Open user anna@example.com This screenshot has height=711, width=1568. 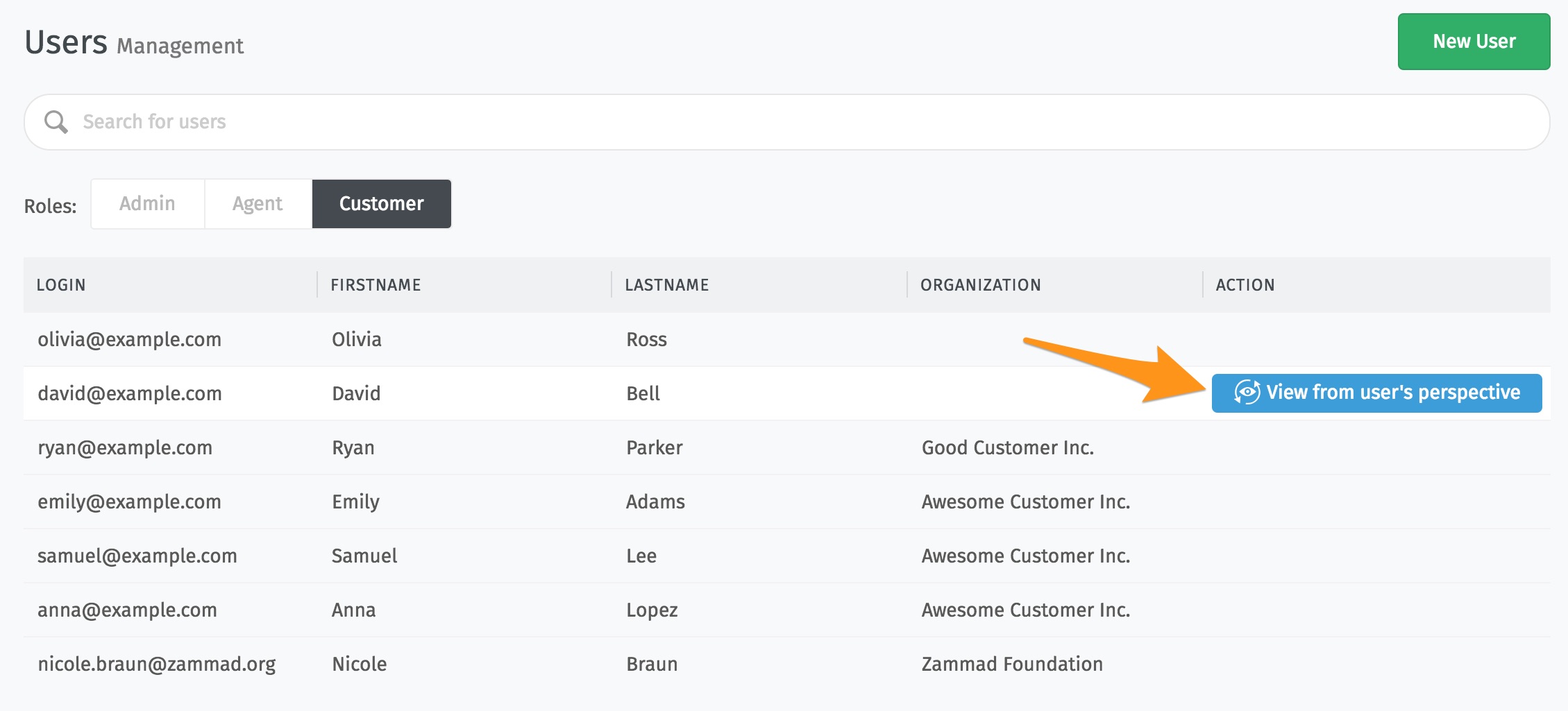pyautogui.click(x=127, y=610)
